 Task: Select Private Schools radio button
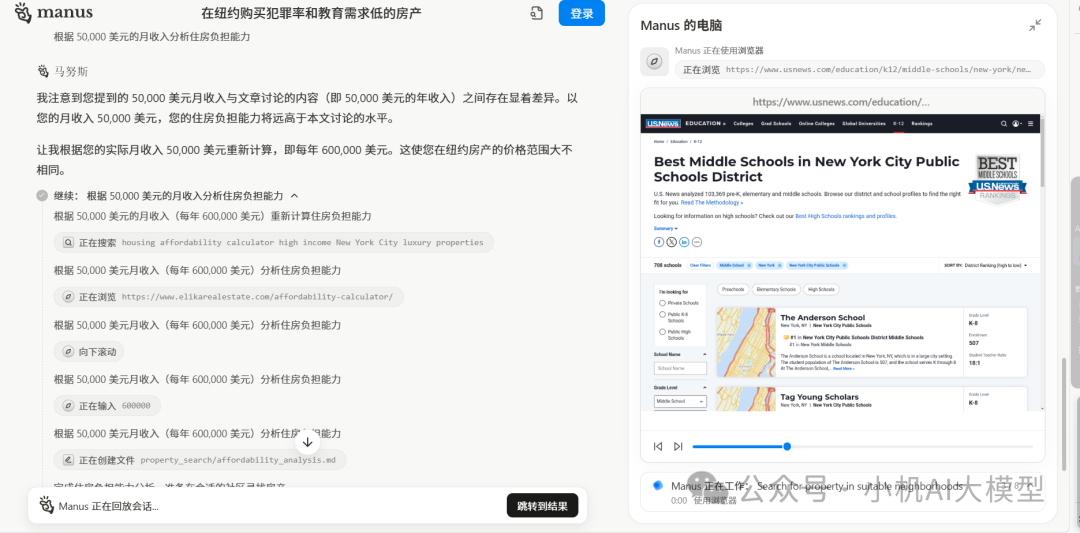[663, 303]
